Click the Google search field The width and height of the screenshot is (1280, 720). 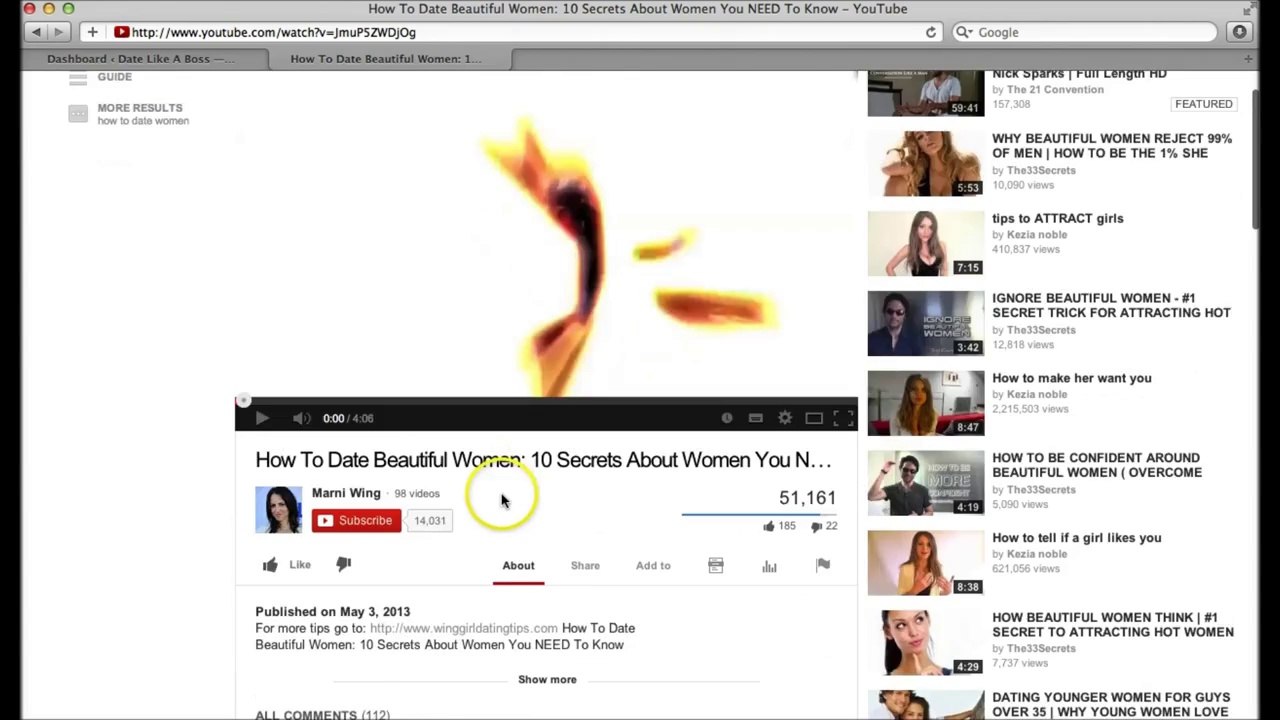coord(1084,32)
